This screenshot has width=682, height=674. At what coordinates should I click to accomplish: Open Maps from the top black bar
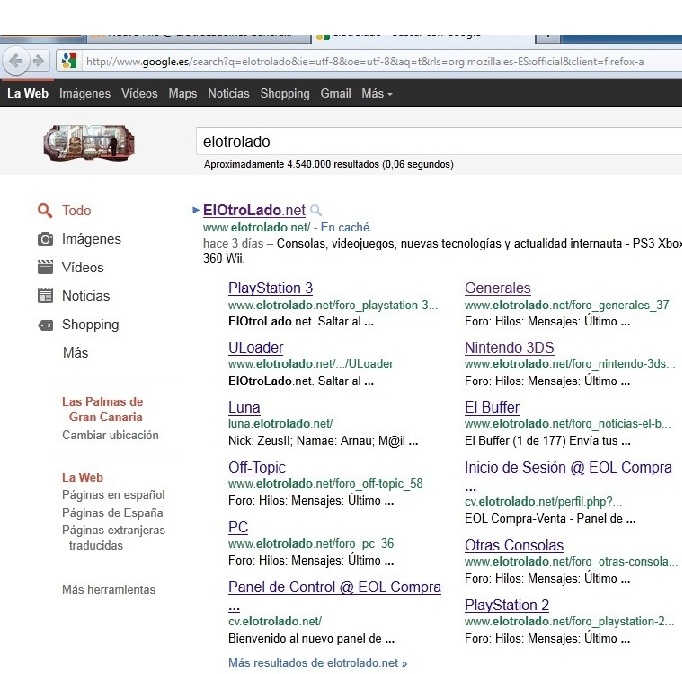pos(183,93)
